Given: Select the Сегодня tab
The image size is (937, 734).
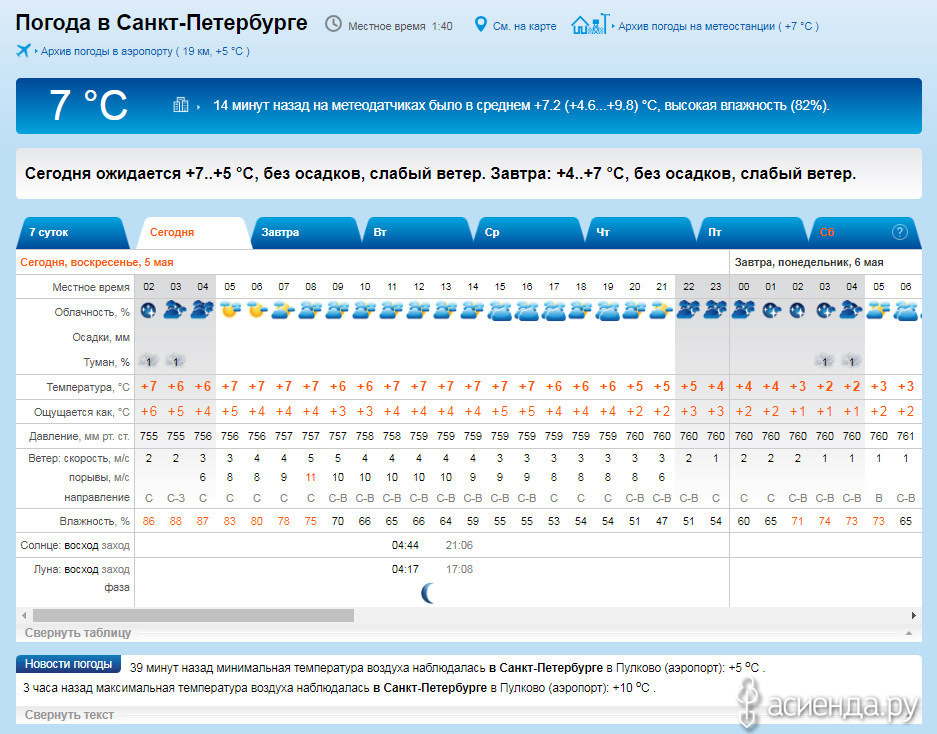Looking at the screenshot, I should [x=192, y=233].
